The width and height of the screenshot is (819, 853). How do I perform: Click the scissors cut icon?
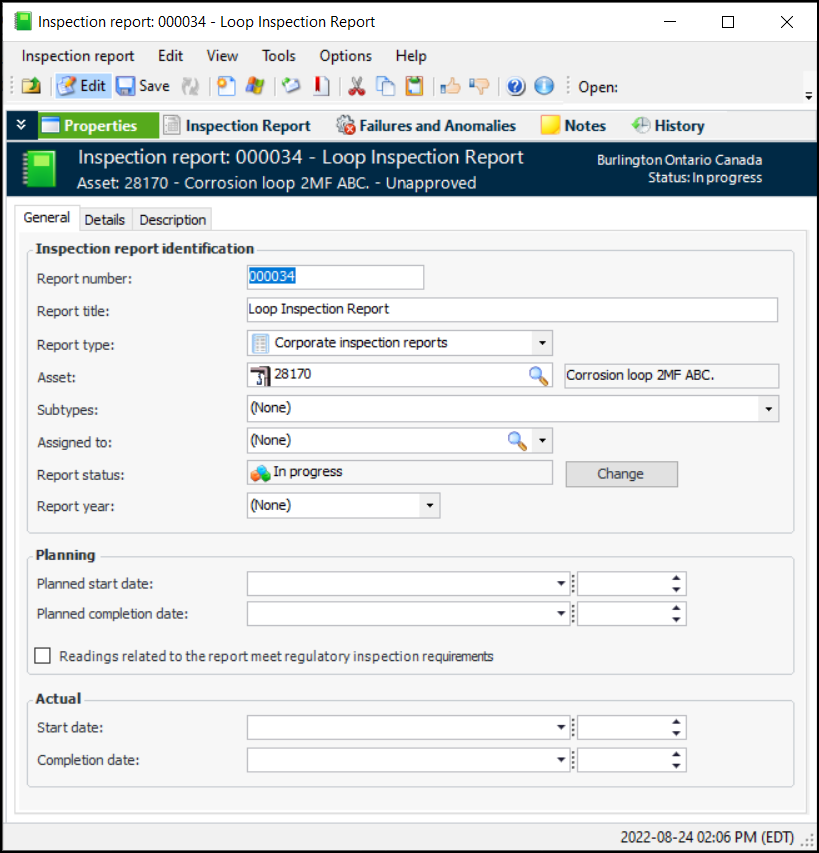(356, 87)
